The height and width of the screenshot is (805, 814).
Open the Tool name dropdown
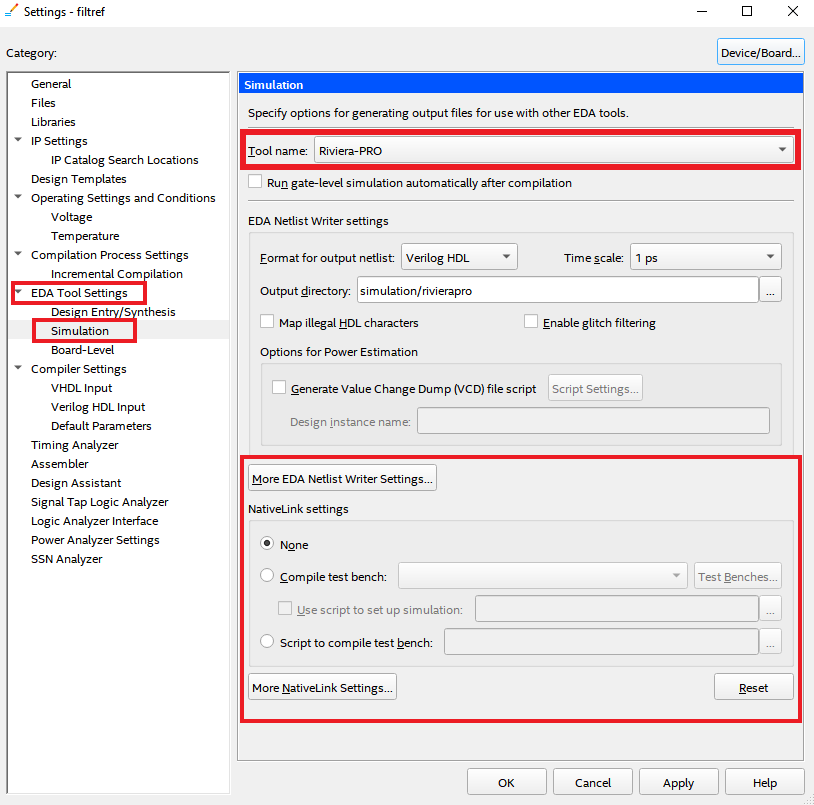(553, 151)
